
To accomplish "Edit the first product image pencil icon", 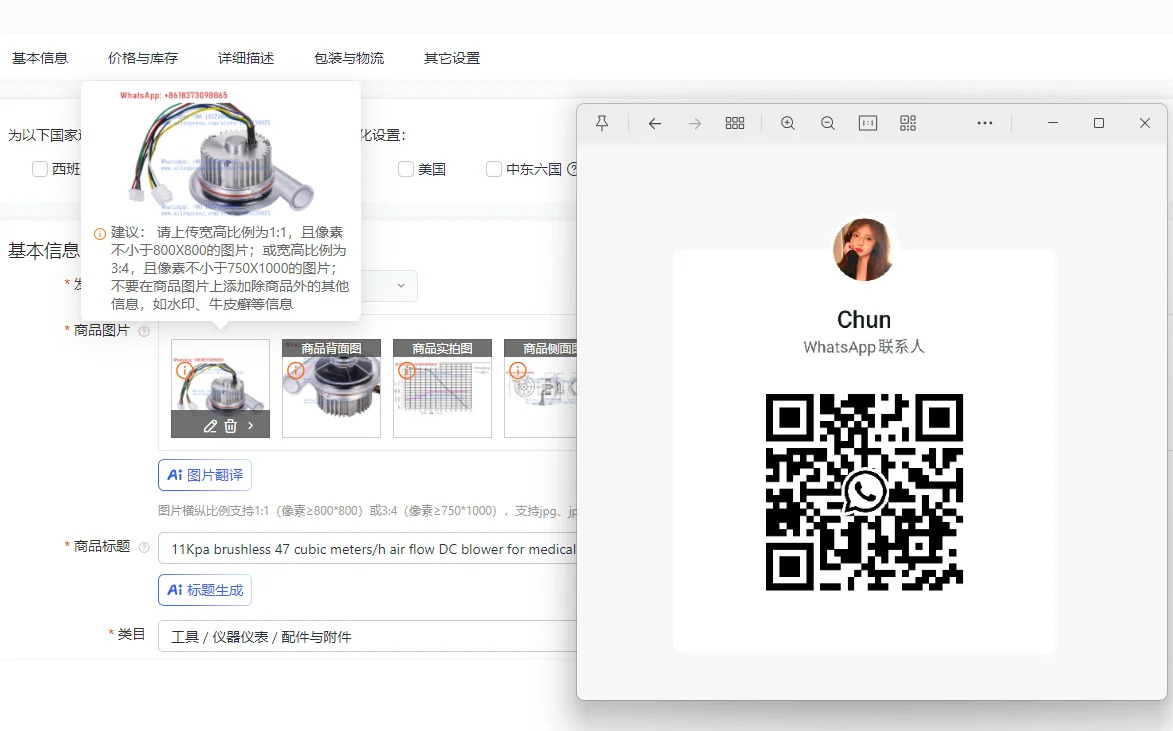I will click(x=210, y=426).
